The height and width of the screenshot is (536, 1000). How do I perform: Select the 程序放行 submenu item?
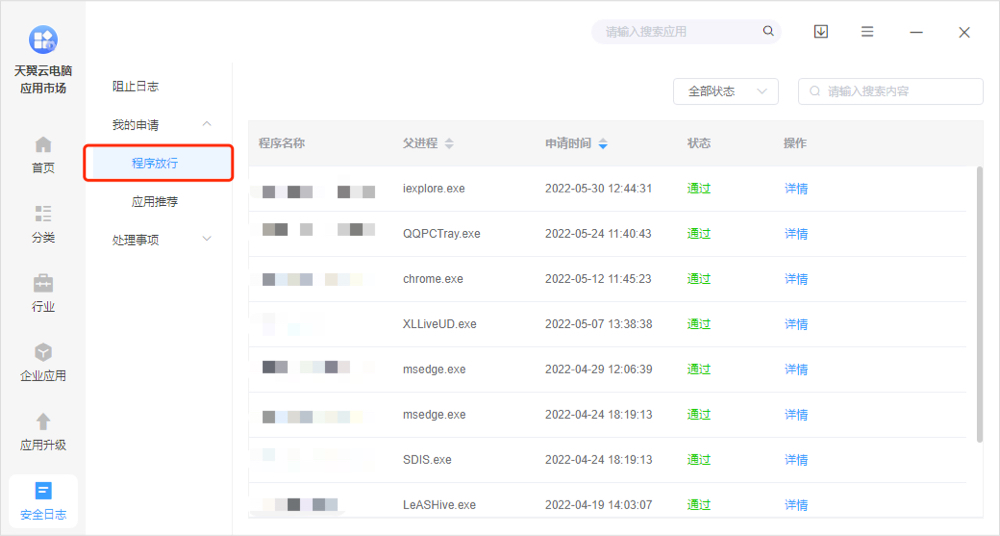pos(159,163)
